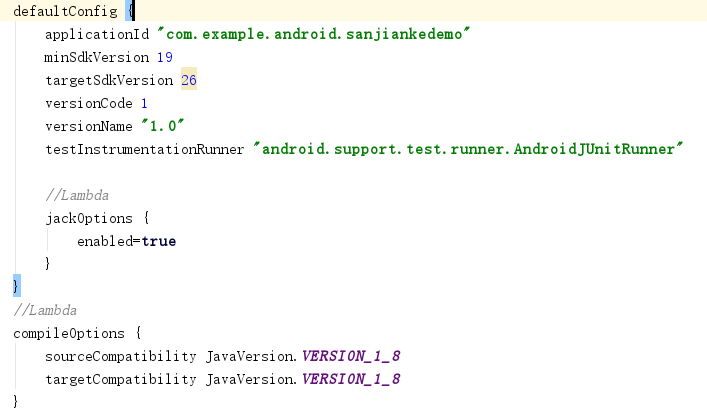707x410 pixels.
Task: Click the //Lambda comment above compileOptions
Action: (45, 310)
